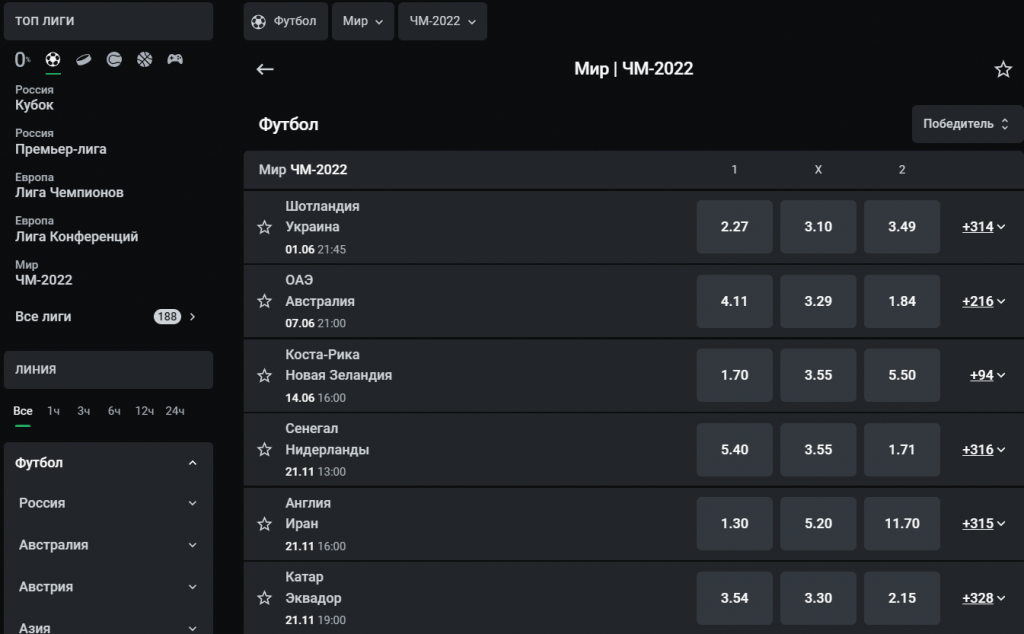Select the hockey puck sport icon
Screen dimensions: 1024x634
tap(84, 60)
